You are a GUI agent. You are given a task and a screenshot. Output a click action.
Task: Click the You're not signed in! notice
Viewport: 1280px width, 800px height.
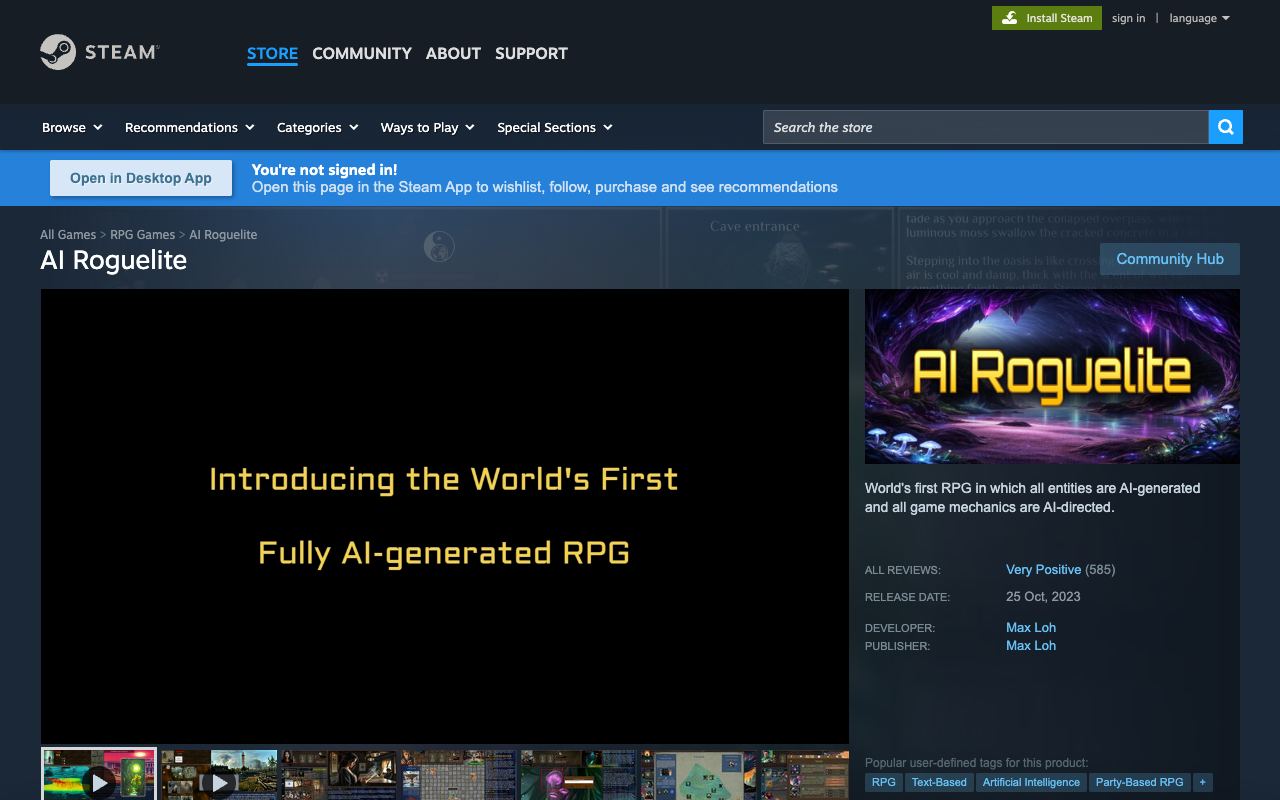point(324,169)
